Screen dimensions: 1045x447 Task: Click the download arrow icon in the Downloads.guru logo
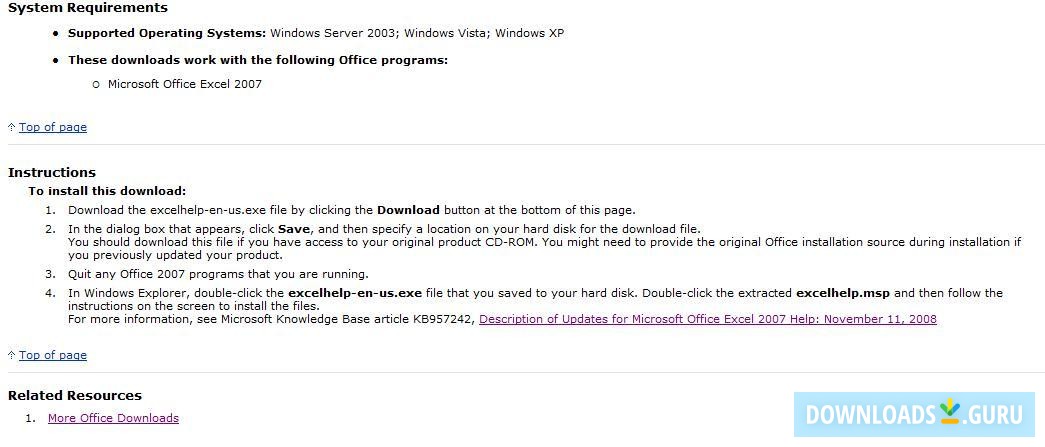949,412
